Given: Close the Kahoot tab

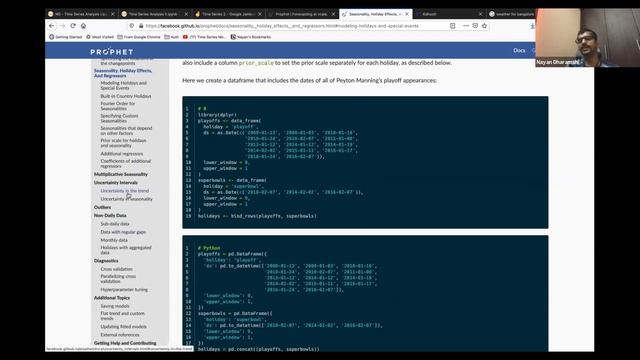Looking at the screenshot, I should 480,14.
